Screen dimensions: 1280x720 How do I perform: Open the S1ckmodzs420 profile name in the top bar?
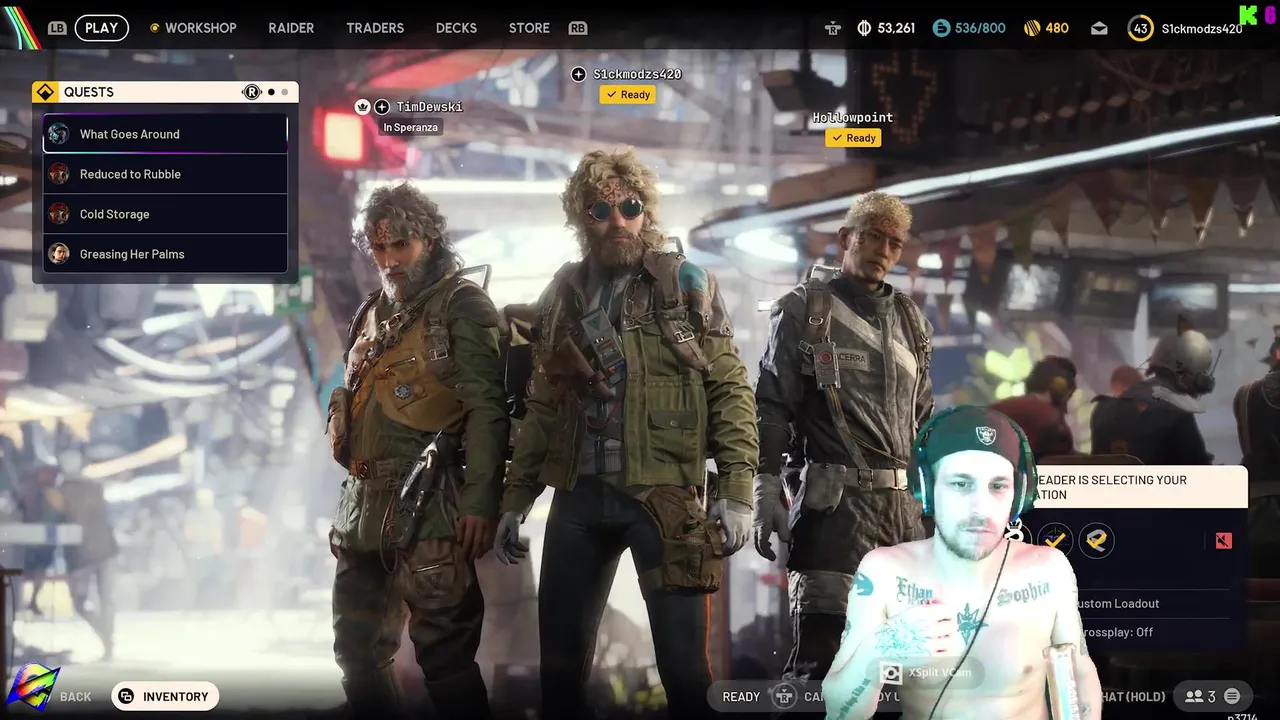(x=1201, y=28)
